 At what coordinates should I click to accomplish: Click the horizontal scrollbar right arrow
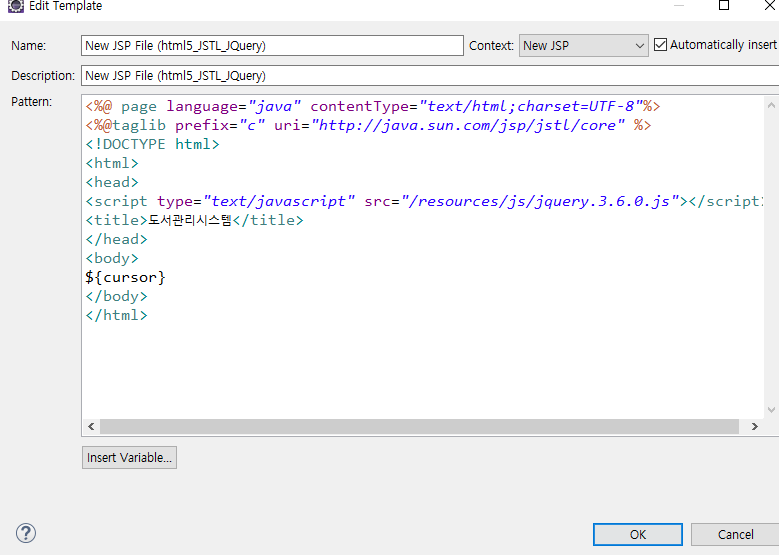pyautogui.click(x=755, y=426)
